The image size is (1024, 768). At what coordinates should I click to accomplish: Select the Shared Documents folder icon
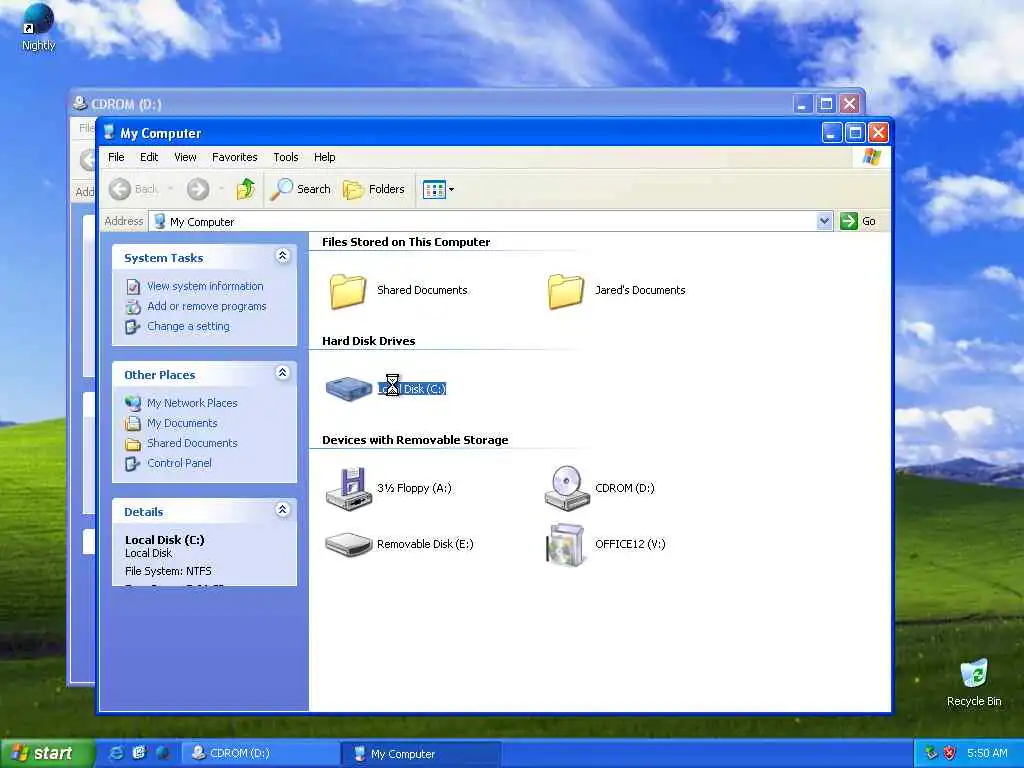tap(347, 291)
